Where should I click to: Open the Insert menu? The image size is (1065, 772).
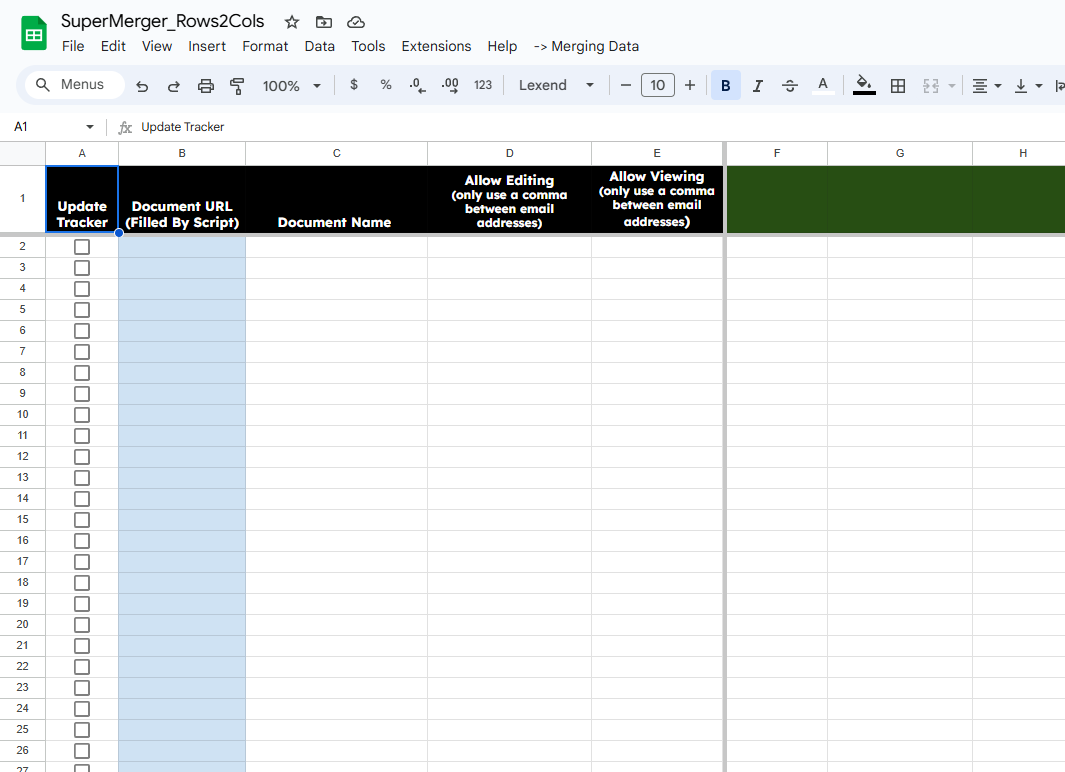207,46
